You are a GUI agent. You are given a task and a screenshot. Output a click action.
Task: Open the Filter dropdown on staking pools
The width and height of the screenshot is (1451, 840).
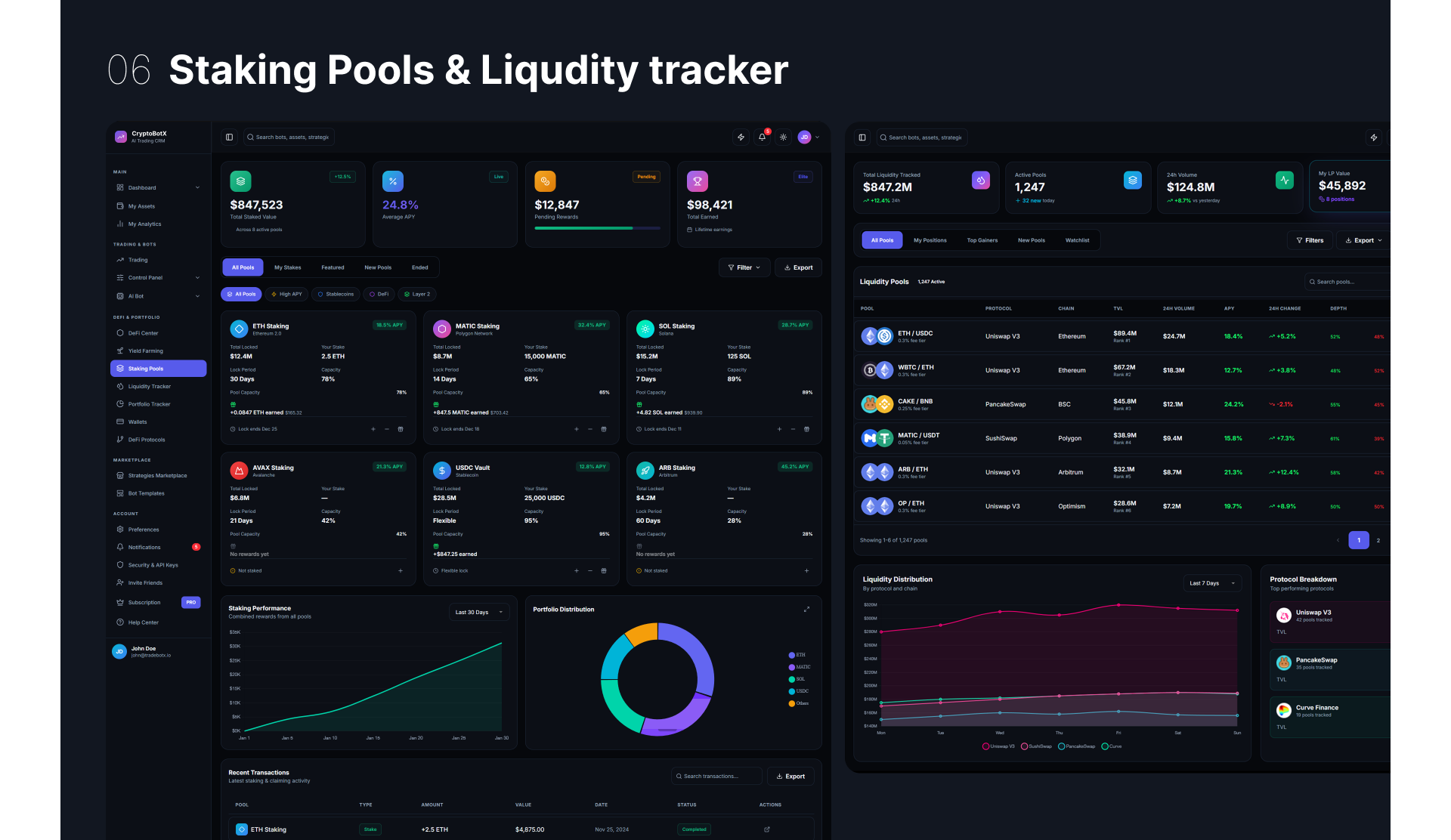744,267
